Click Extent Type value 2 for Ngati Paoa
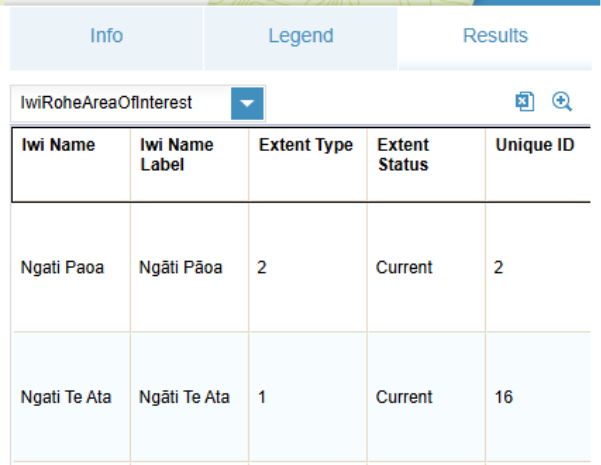This screenshot has width=601, height=465. coord(308,268)
